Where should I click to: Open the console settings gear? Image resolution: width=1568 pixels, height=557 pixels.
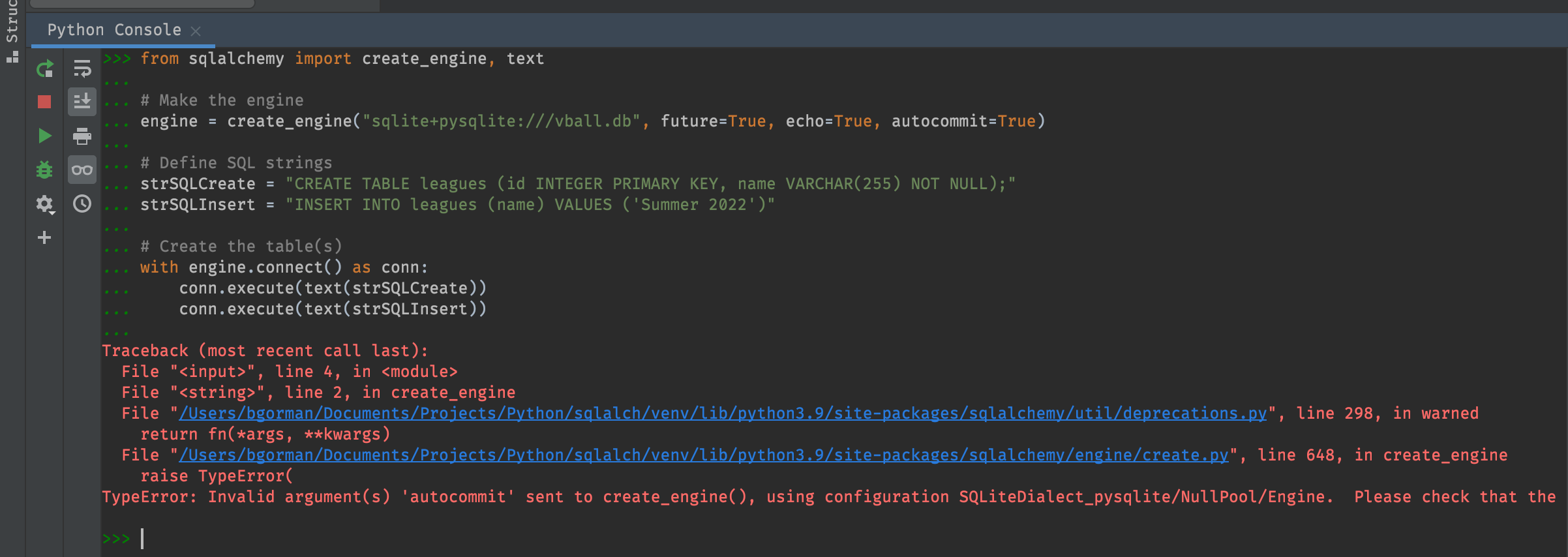click(42, 203)
